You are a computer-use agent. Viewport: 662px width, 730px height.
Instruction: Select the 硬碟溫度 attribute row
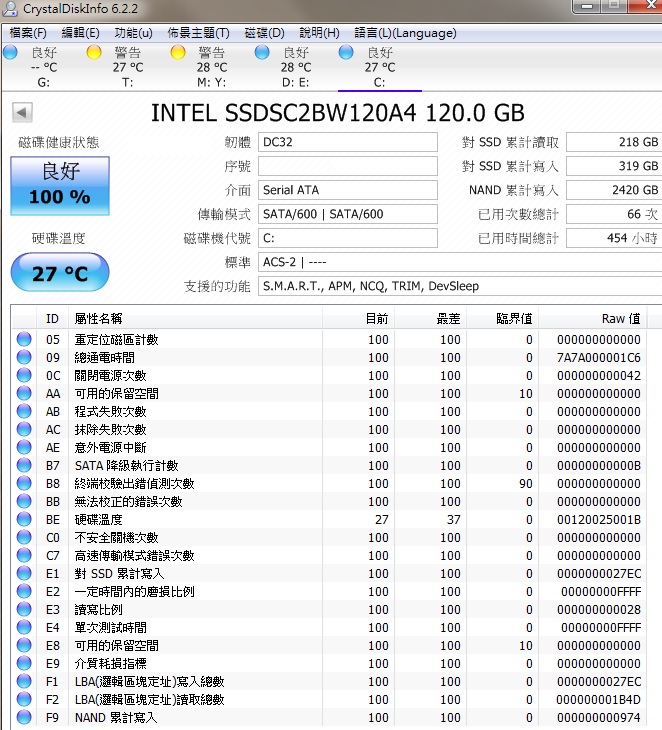pyautogui.click(x=329, y=520)
